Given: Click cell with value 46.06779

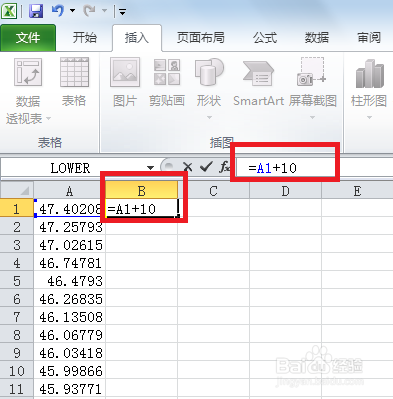Looking at the screenshot, I should 69,334.
